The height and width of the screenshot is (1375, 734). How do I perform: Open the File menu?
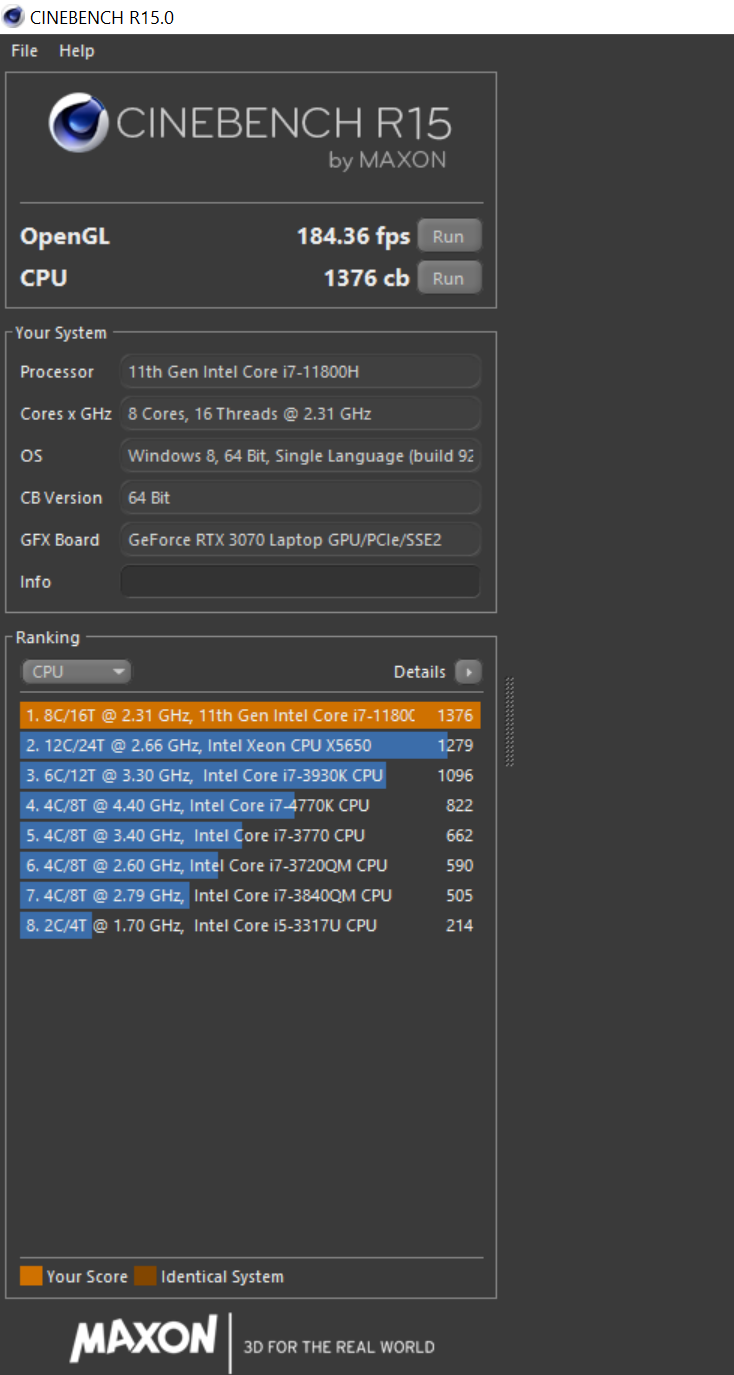point(24,51)
